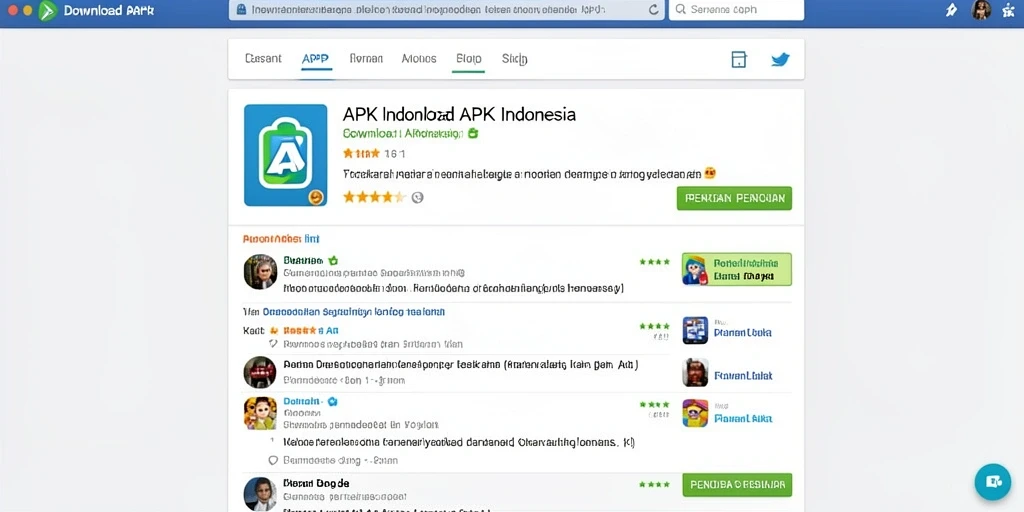Click the heart icon under the Kedt row
The width and height of the screenshot is (1024, 512).
tap(274, 344)
